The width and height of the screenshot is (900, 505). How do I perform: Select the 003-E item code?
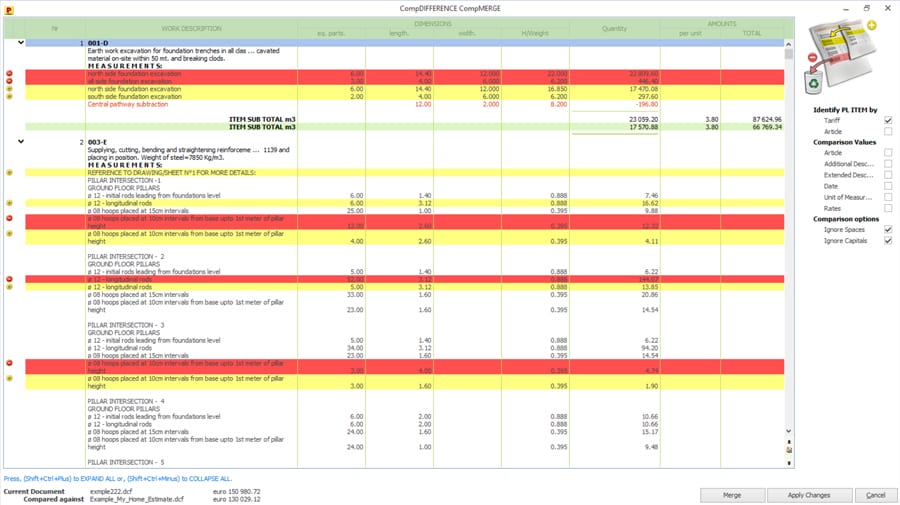pos(98,142)
